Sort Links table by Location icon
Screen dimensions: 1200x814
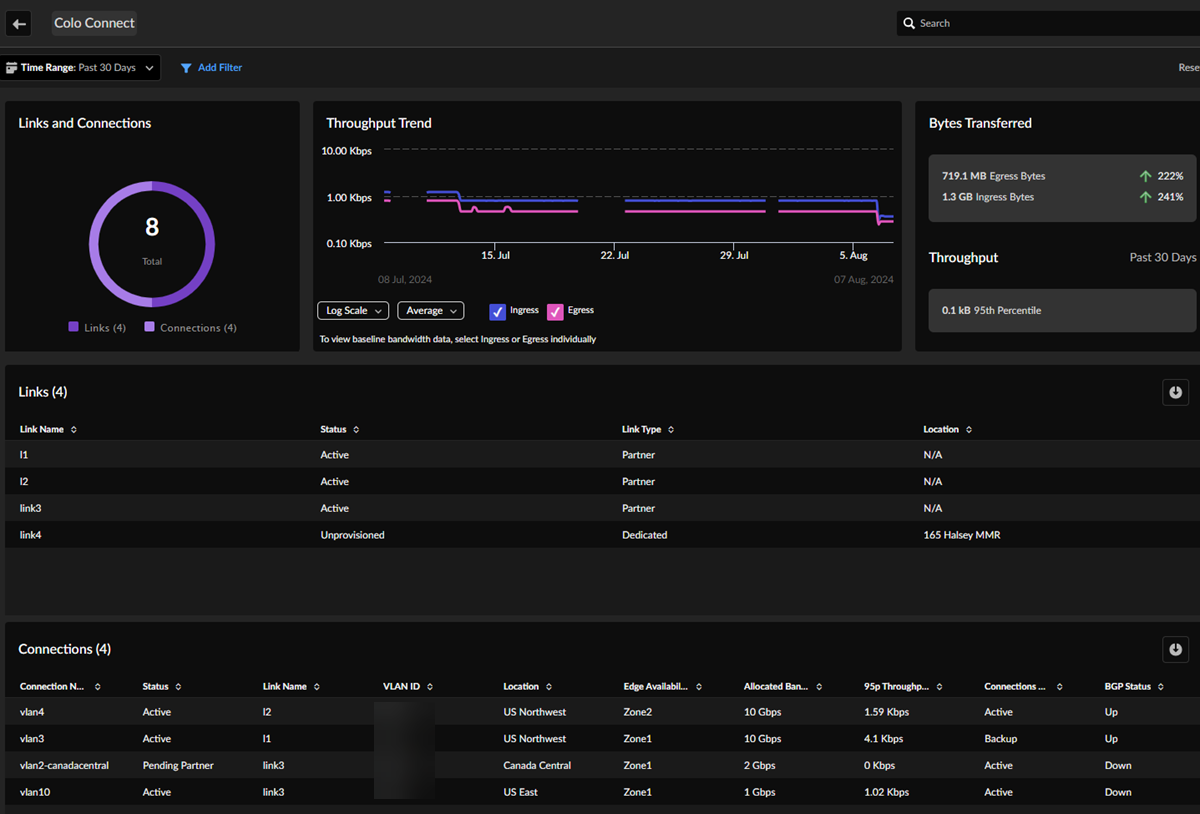pos(969,430)
